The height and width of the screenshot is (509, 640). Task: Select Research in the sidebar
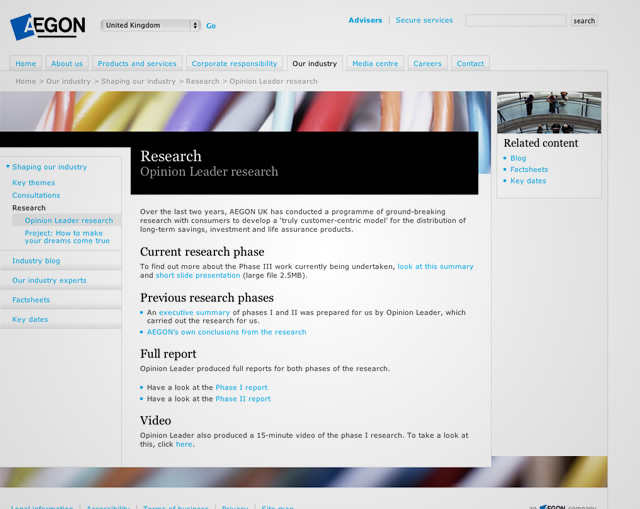pos(29,208)
